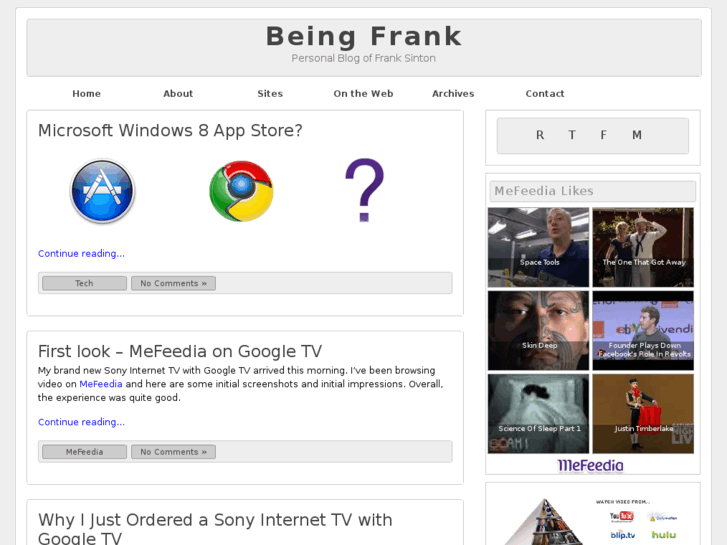Screen dimensions: 727x545
Task: Go to the About page
Action: pyautogui.click(x=178, y=94)
